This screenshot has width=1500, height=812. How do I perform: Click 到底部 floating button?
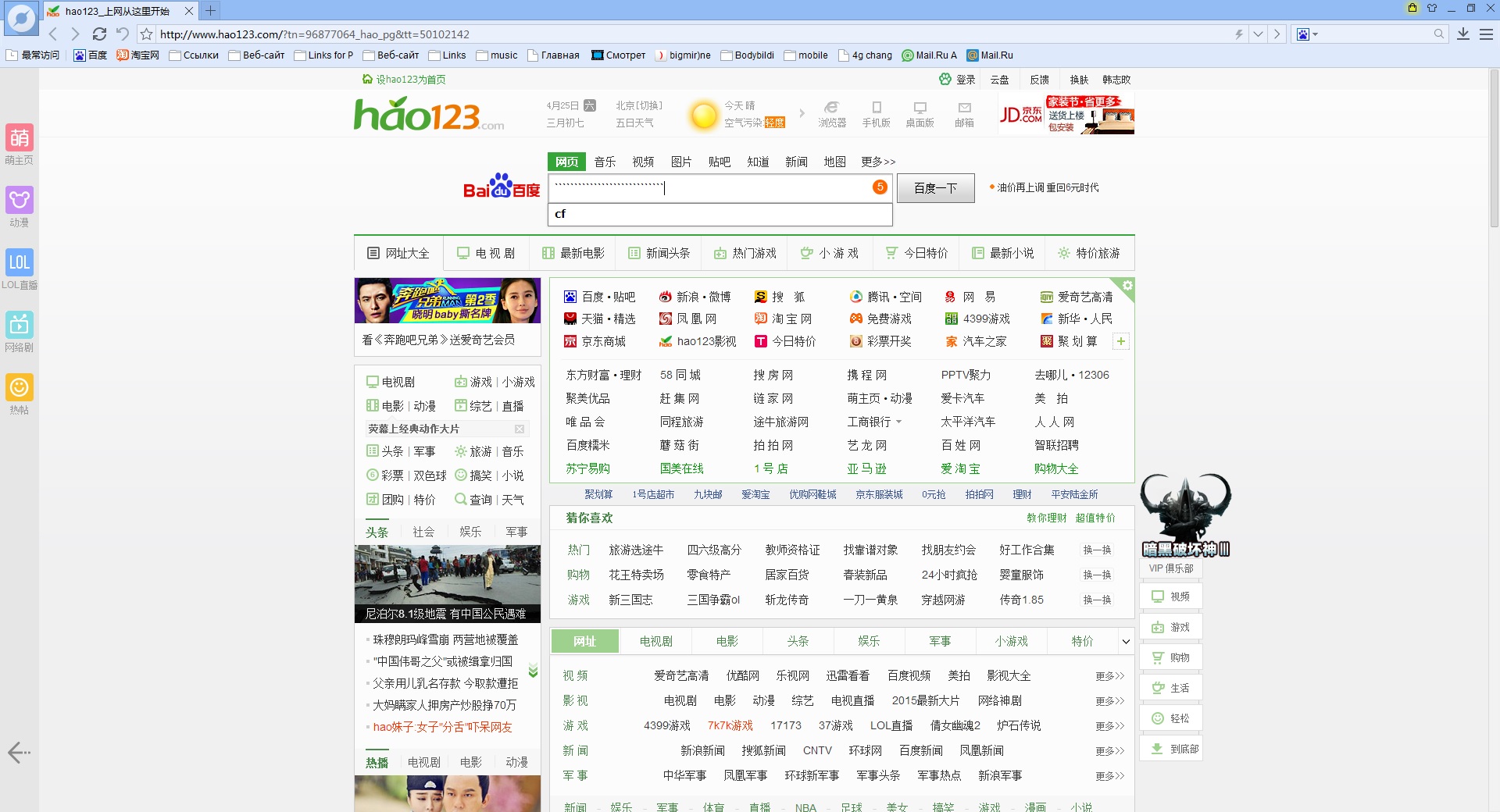pyautogui.click(x=1171, y=749)
